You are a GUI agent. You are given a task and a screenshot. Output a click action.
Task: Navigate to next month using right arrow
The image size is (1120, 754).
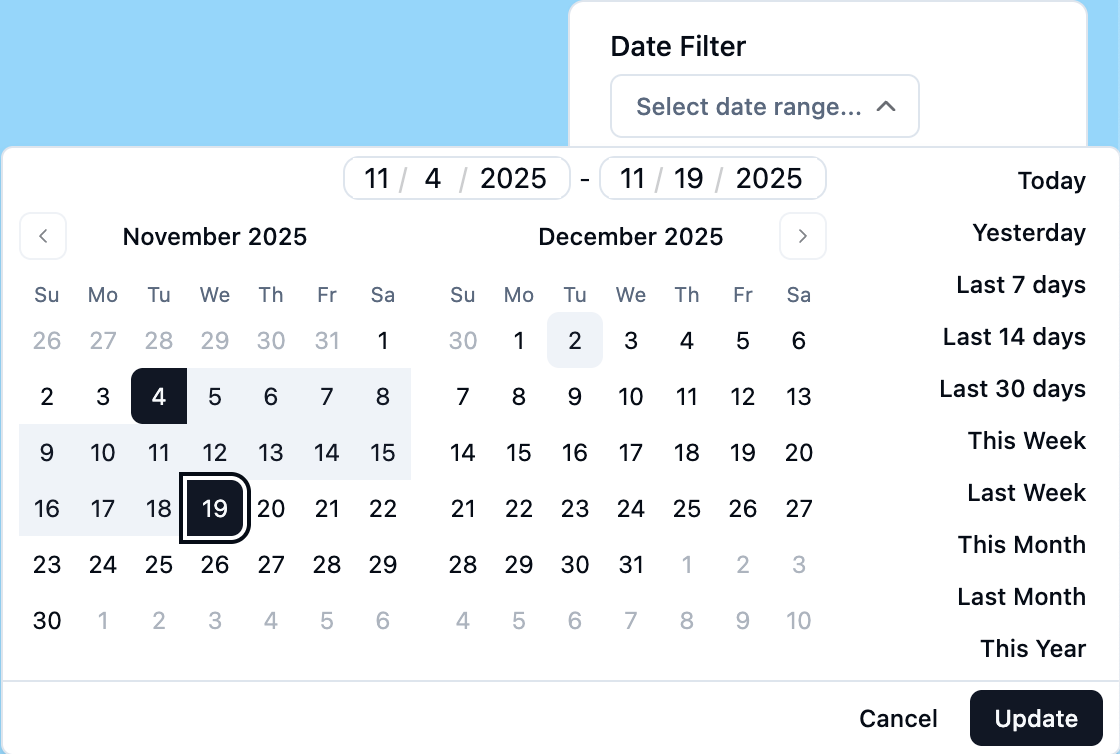pyautogui.click(x=803, y=236)
